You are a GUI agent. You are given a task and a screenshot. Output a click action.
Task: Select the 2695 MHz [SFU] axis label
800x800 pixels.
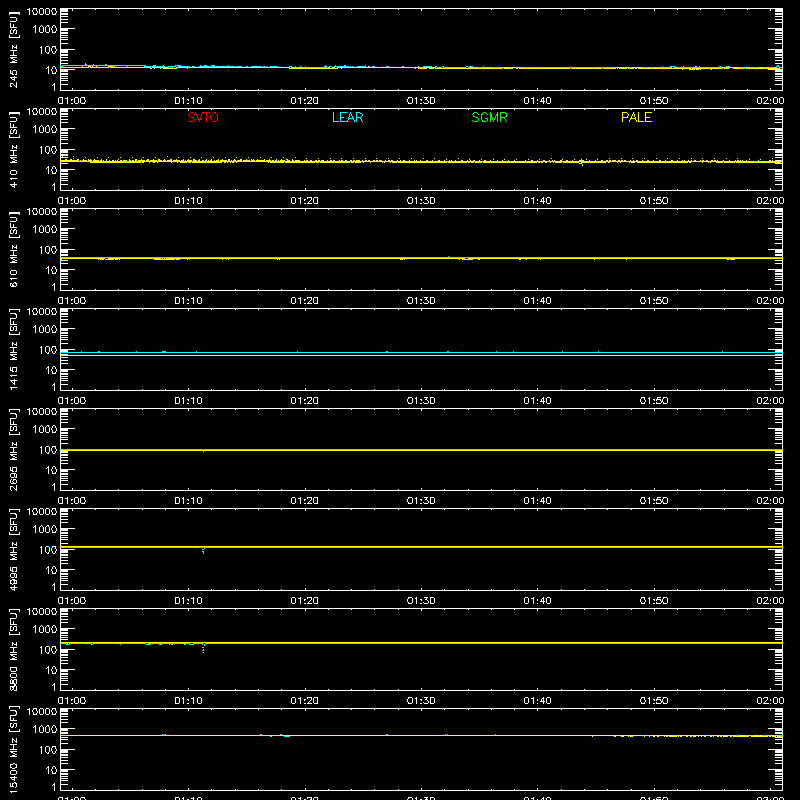pos(13,449)
